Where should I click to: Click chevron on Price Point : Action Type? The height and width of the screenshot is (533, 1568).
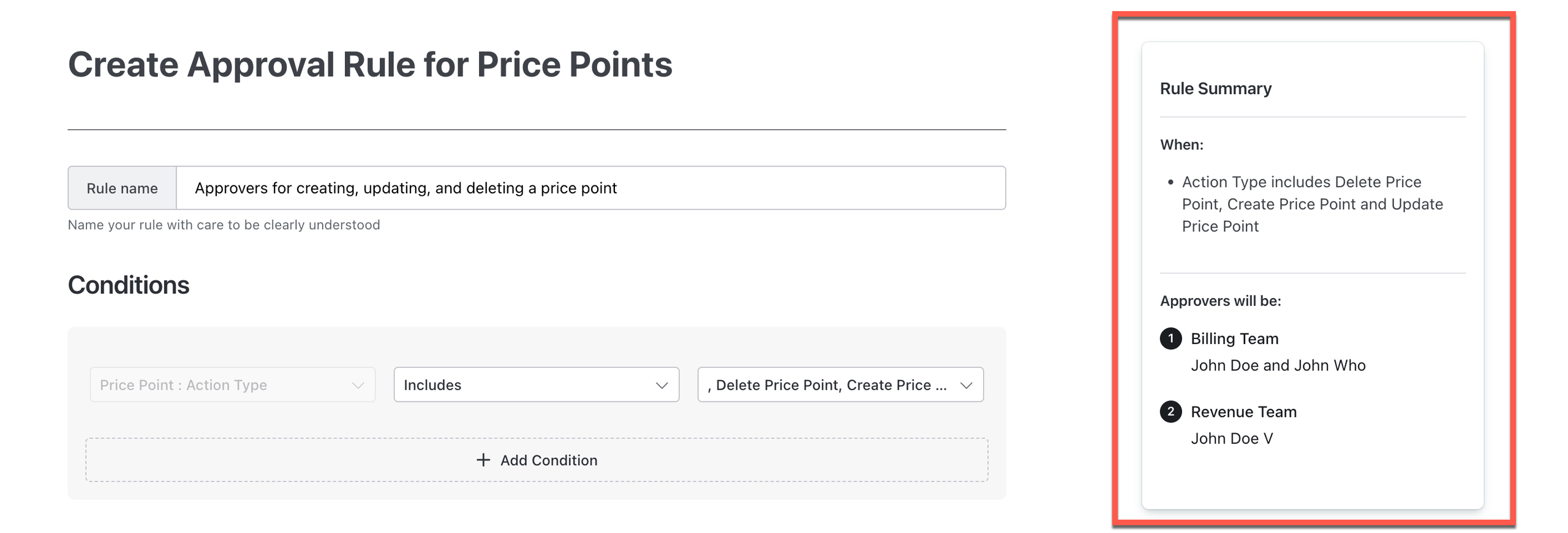[x=358, y=385]
